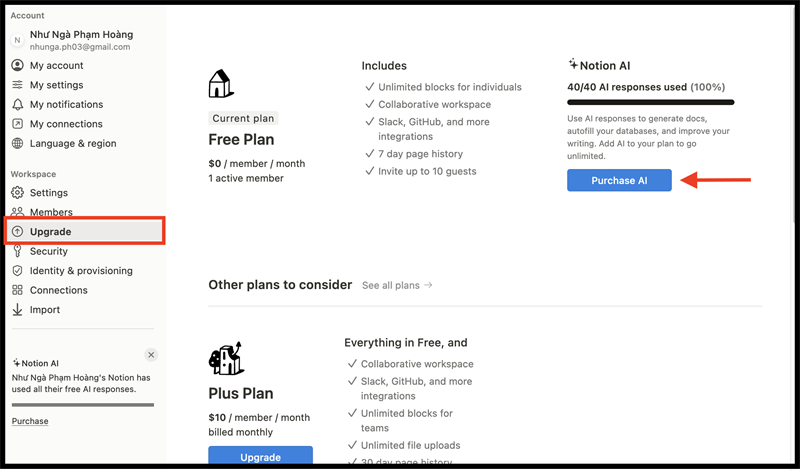Click the workspace Settings gear icon
The image size is (800, 471).
18,192
